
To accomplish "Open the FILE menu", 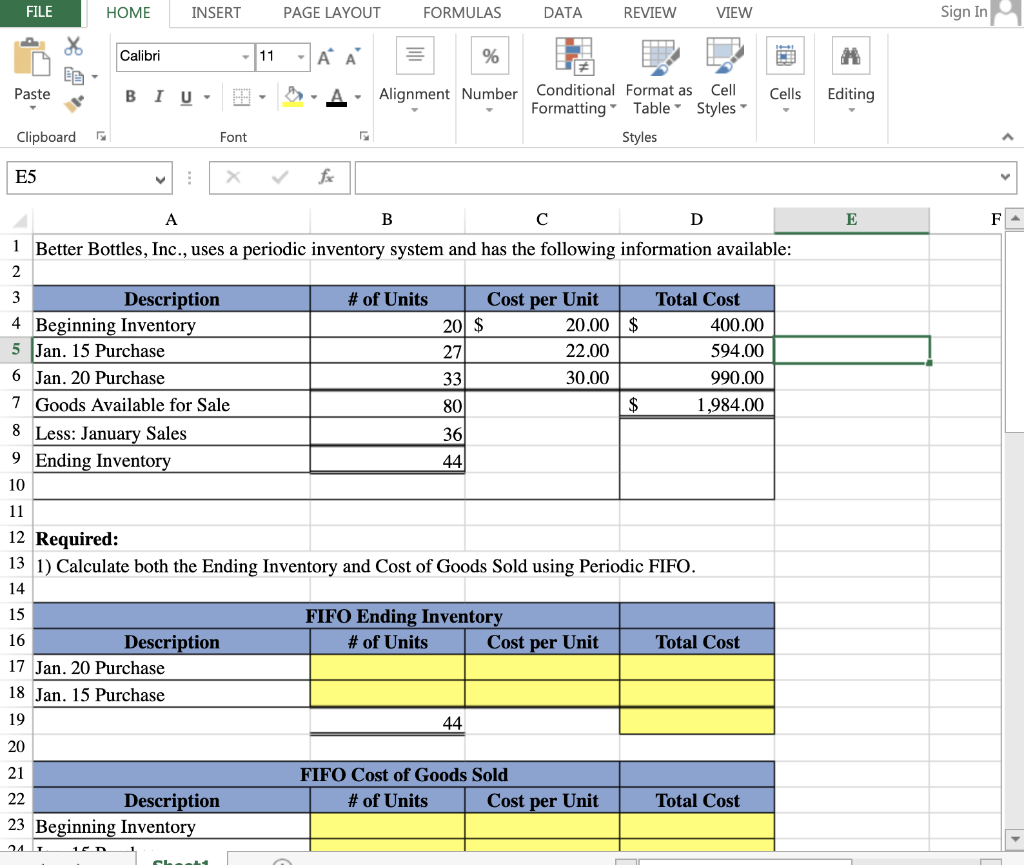I will tap(40, 13).
